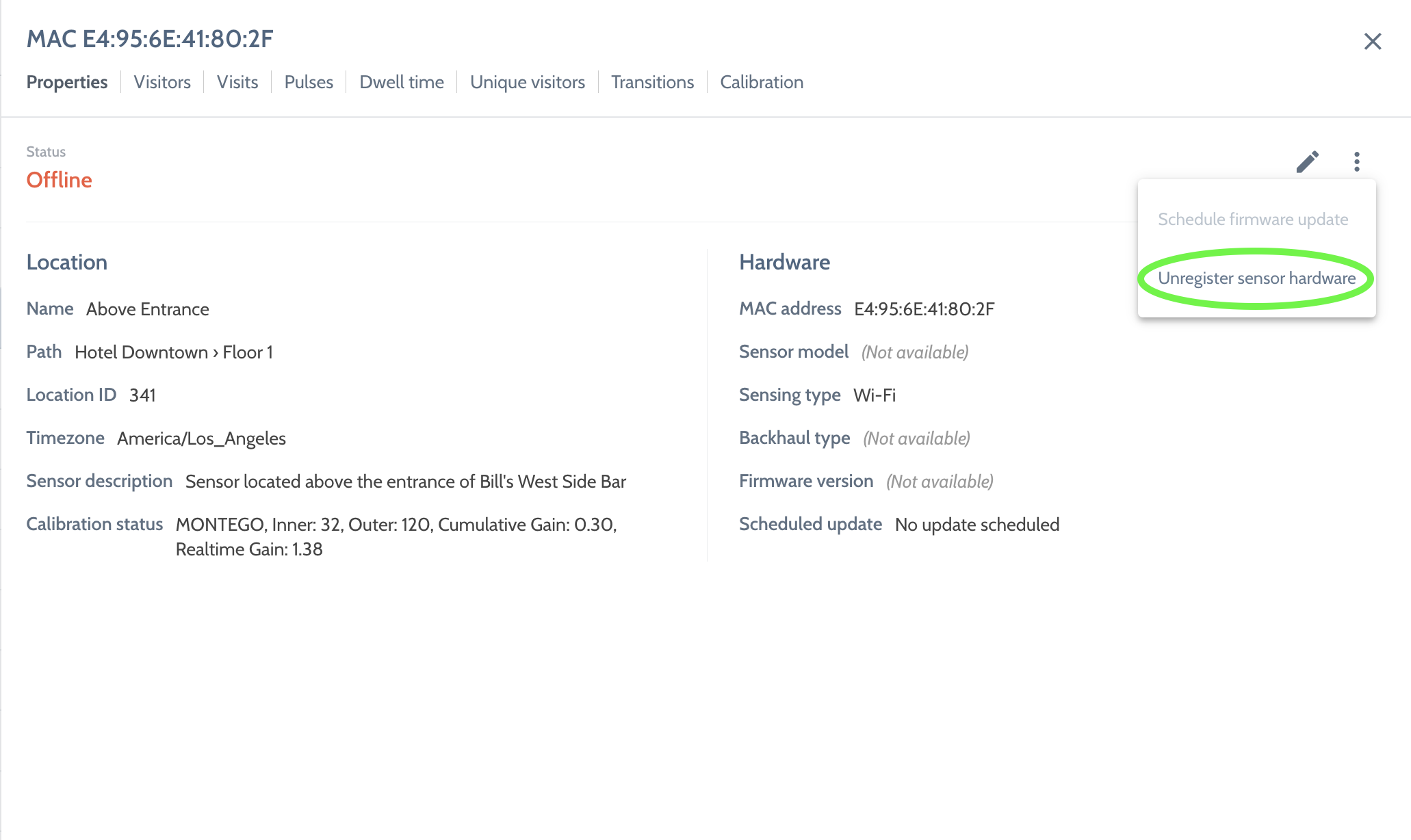The width and height of the screenshot is (1411, 840).
Task: Click the pencil edit icon
Action: point(1307,162)
